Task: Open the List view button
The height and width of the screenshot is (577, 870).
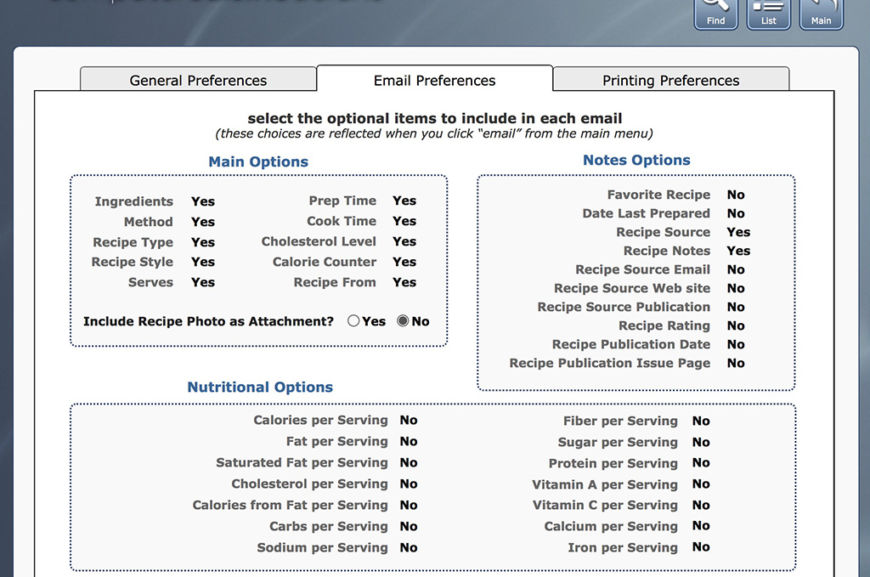Action: (x=768, y=13)
